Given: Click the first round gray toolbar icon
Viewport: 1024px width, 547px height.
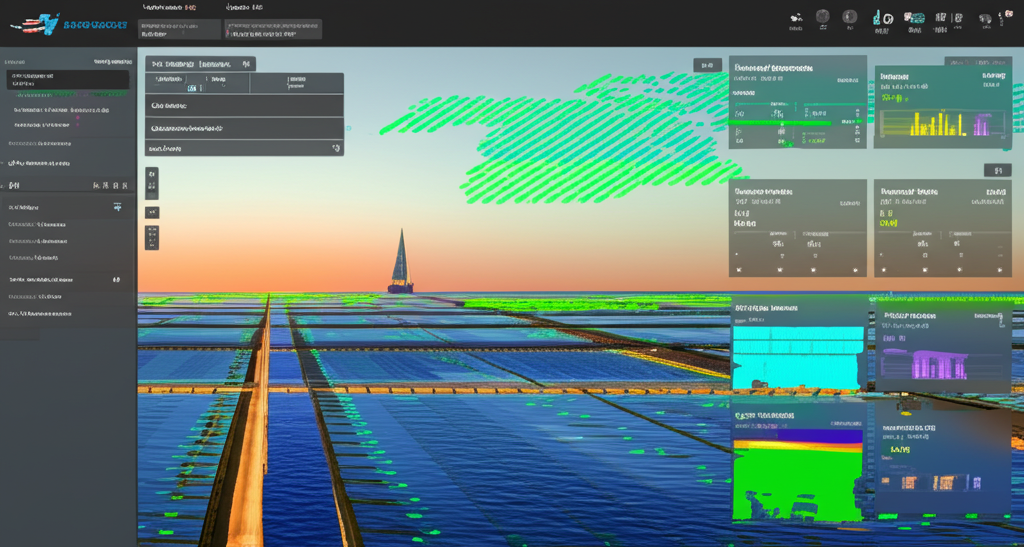Looking at the screenshot, I should click(x=823, y=17).
